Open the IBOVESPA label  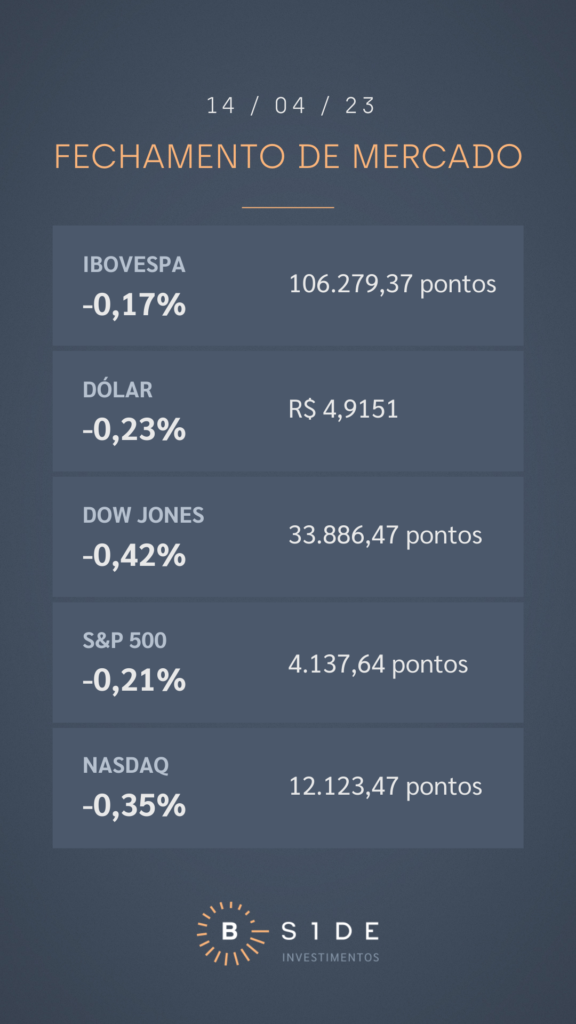134,265
